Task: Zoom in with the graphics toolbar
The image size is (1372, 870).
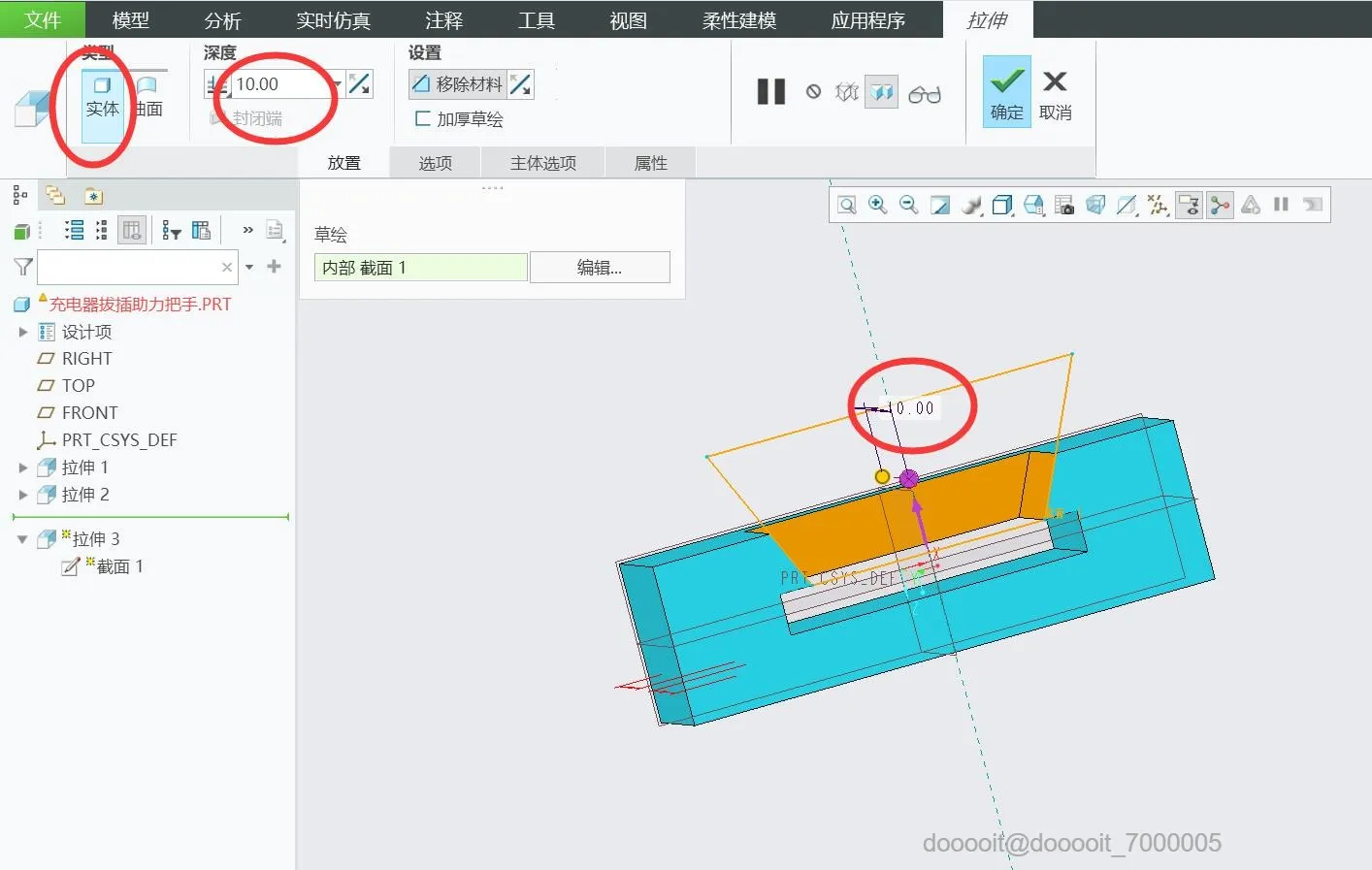Action: pyautogui.click(x=878, y=205)
